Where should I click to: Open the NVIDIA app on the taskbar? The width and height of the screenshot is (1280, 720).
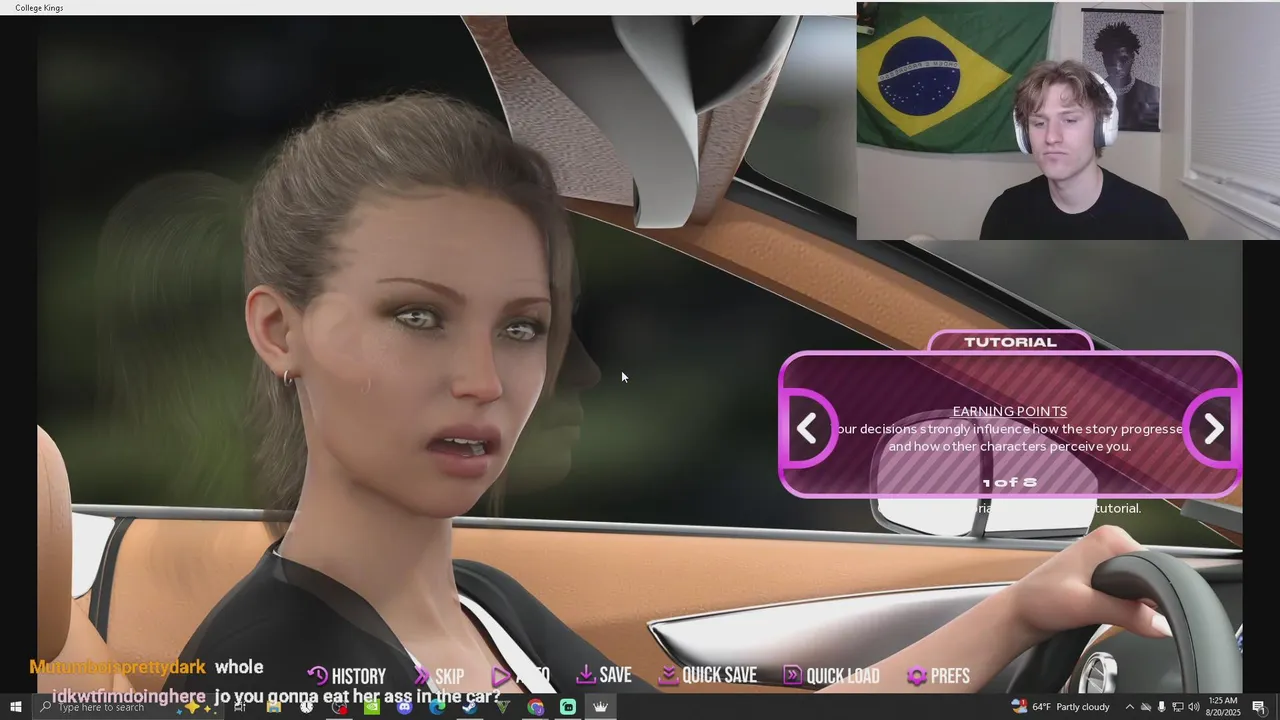point(371,707)
